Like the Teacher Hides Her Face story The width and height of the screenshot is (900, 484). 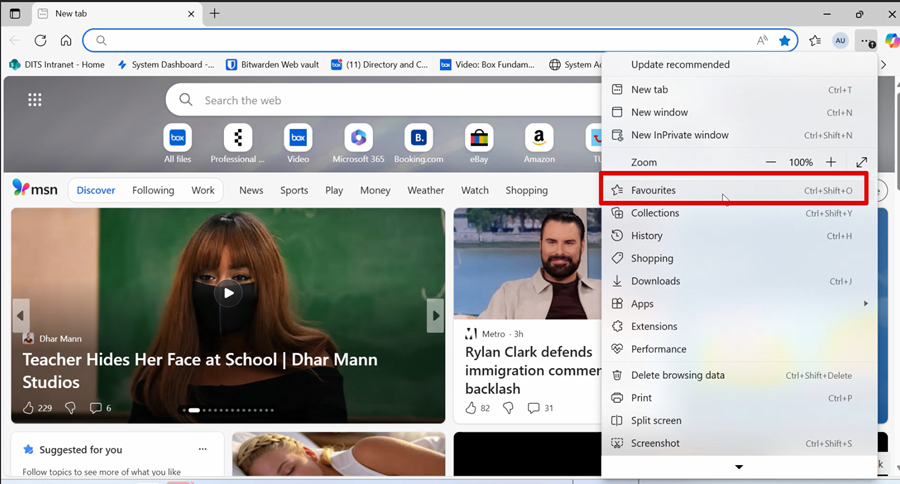tap(29, 408)
